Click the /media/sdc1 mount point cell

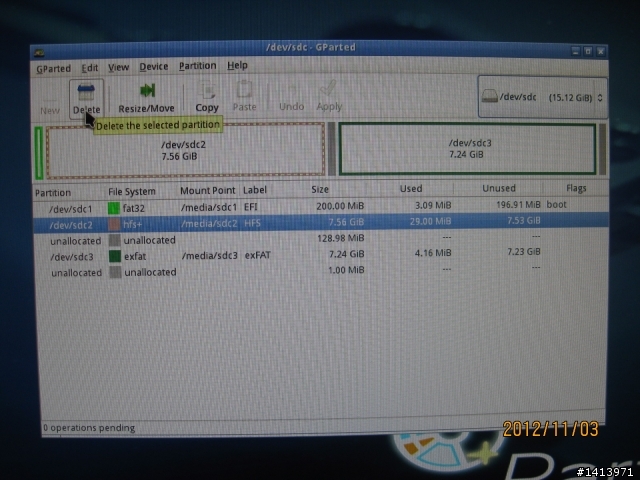pos(209,207)
